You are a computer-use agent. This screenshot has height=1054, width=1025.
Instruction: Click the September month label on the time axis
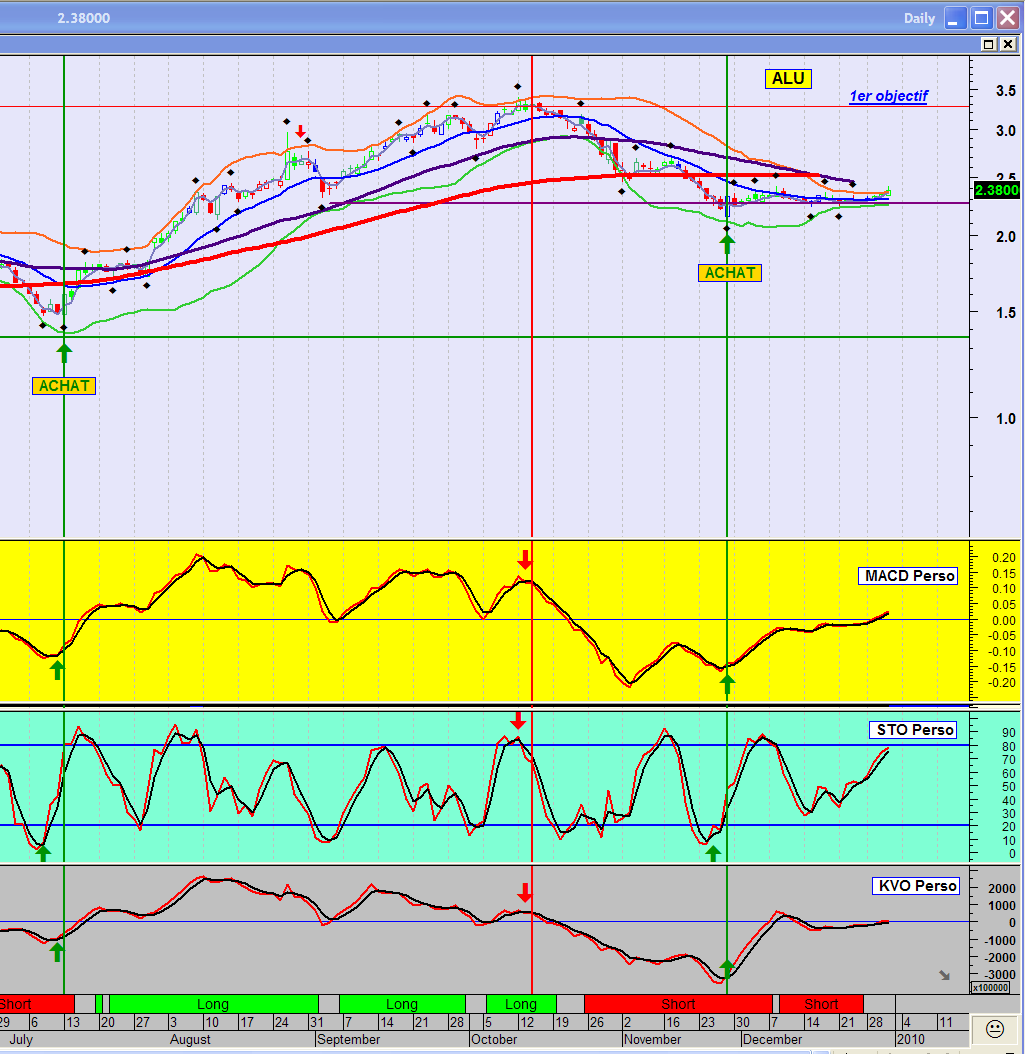pyautogui.click(x=348, y=1039)
